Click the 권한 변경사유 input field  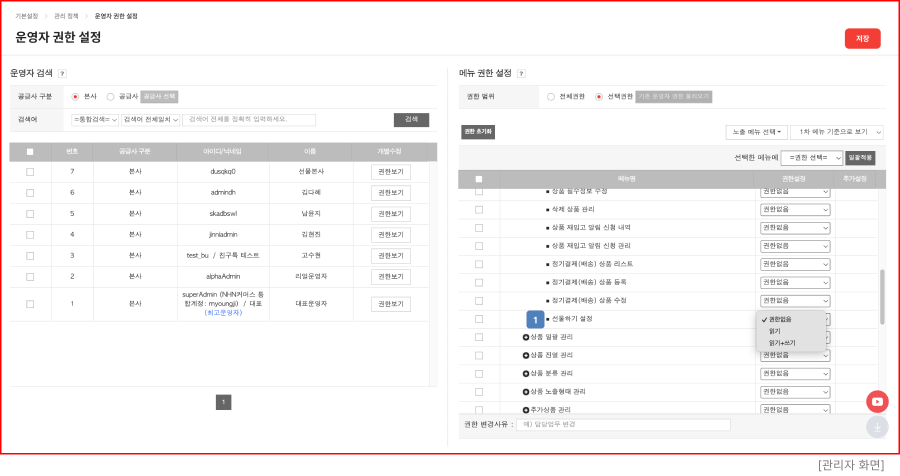pos(624,425)
